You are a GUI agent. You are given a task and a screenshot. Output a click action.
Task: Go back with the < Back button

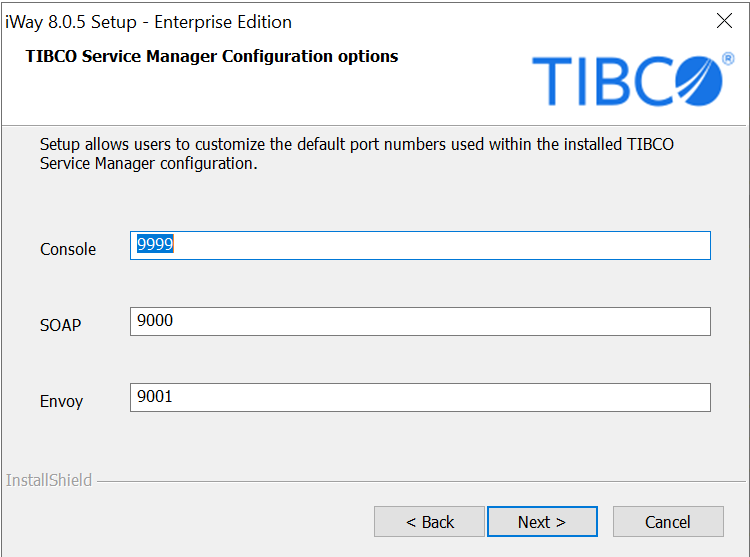click(x=429, y=522)
